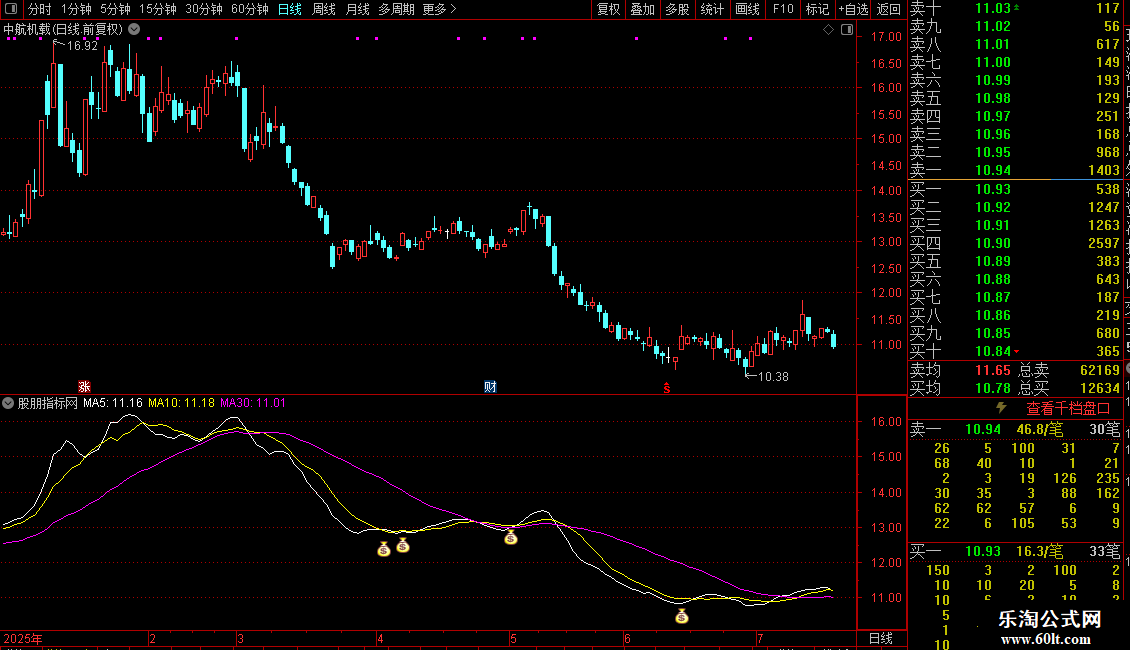Click the 10.38 low price label
Screen dimensions: 1130x650
point(773,376)
